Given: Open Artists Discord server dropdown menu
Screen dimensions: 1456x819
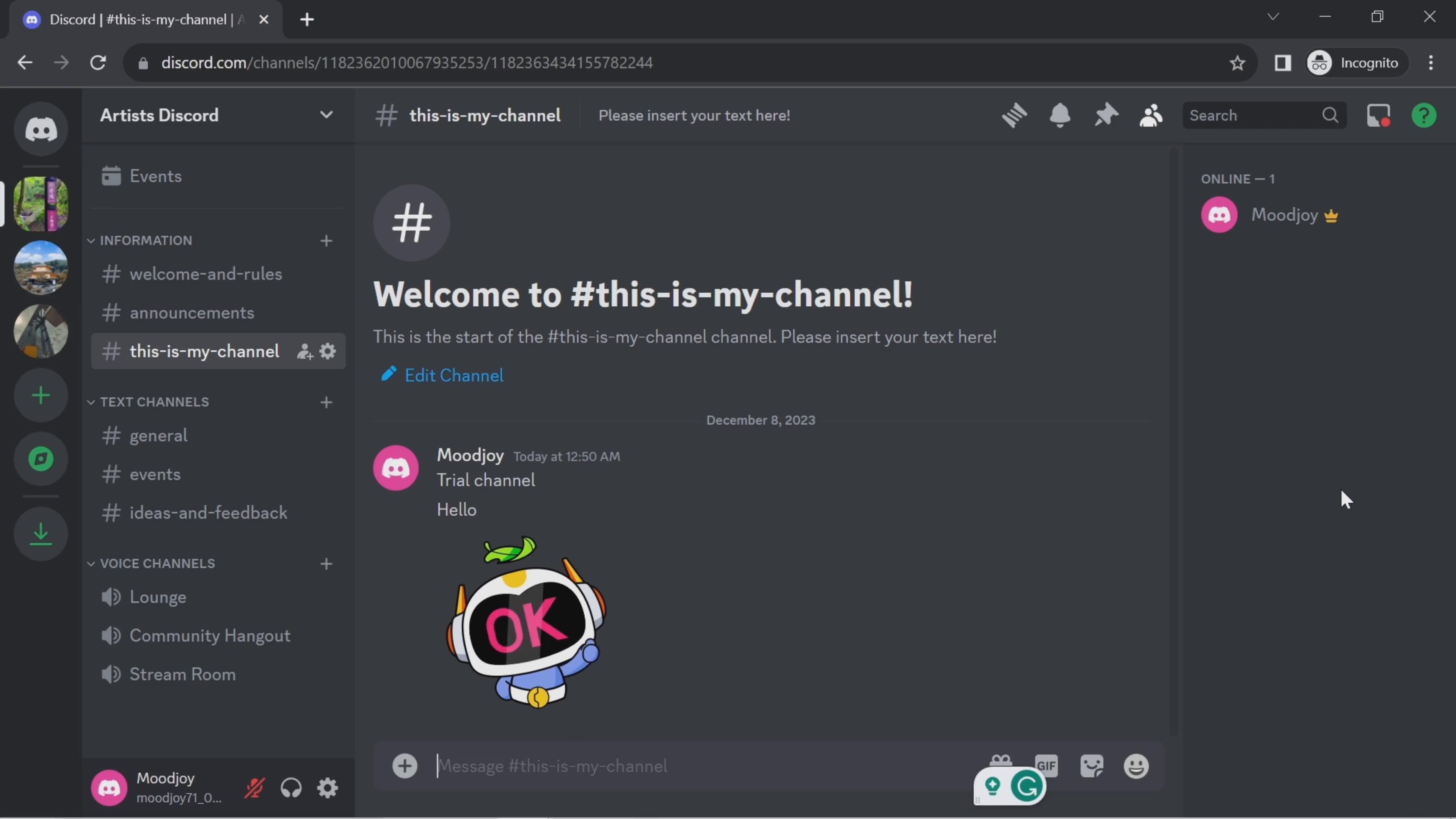Looking at the screenshot, I should click(326, 115).
